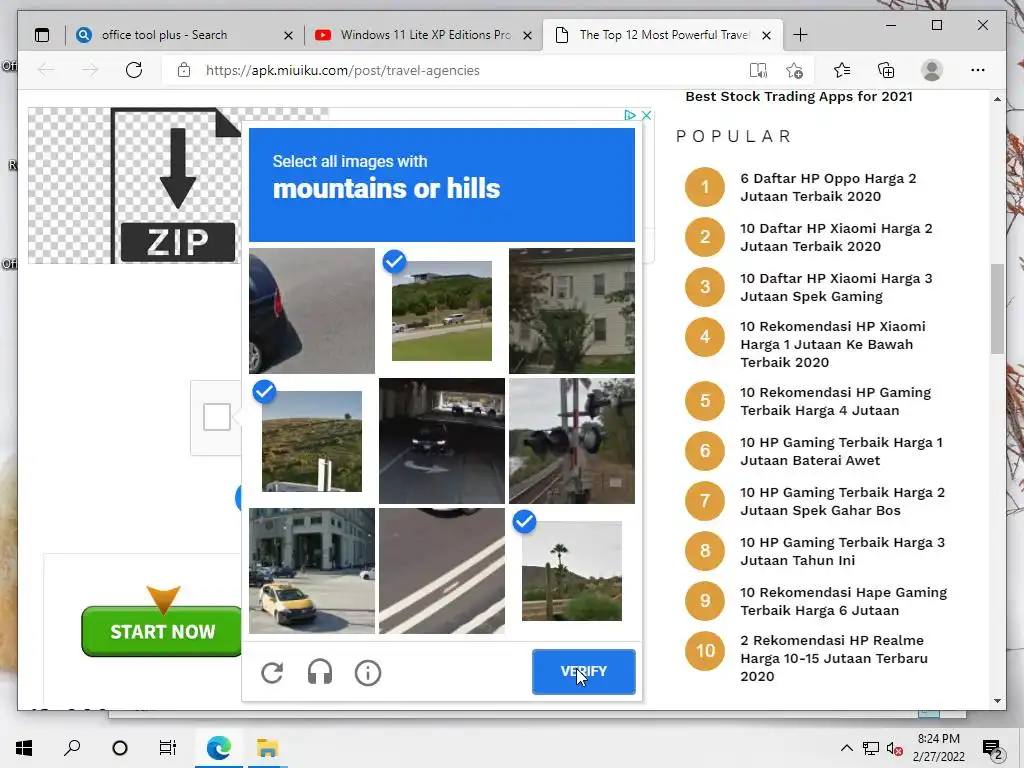Image resolution: width=1024 pixels, height=768 pixels.
Task: Tick the reCAPTCHA checkbox behind the challenge
Action: pos(216,417)
